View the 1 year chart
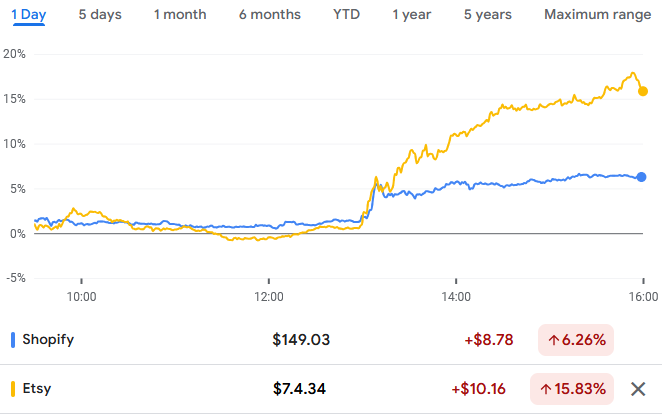 point(412,14)
